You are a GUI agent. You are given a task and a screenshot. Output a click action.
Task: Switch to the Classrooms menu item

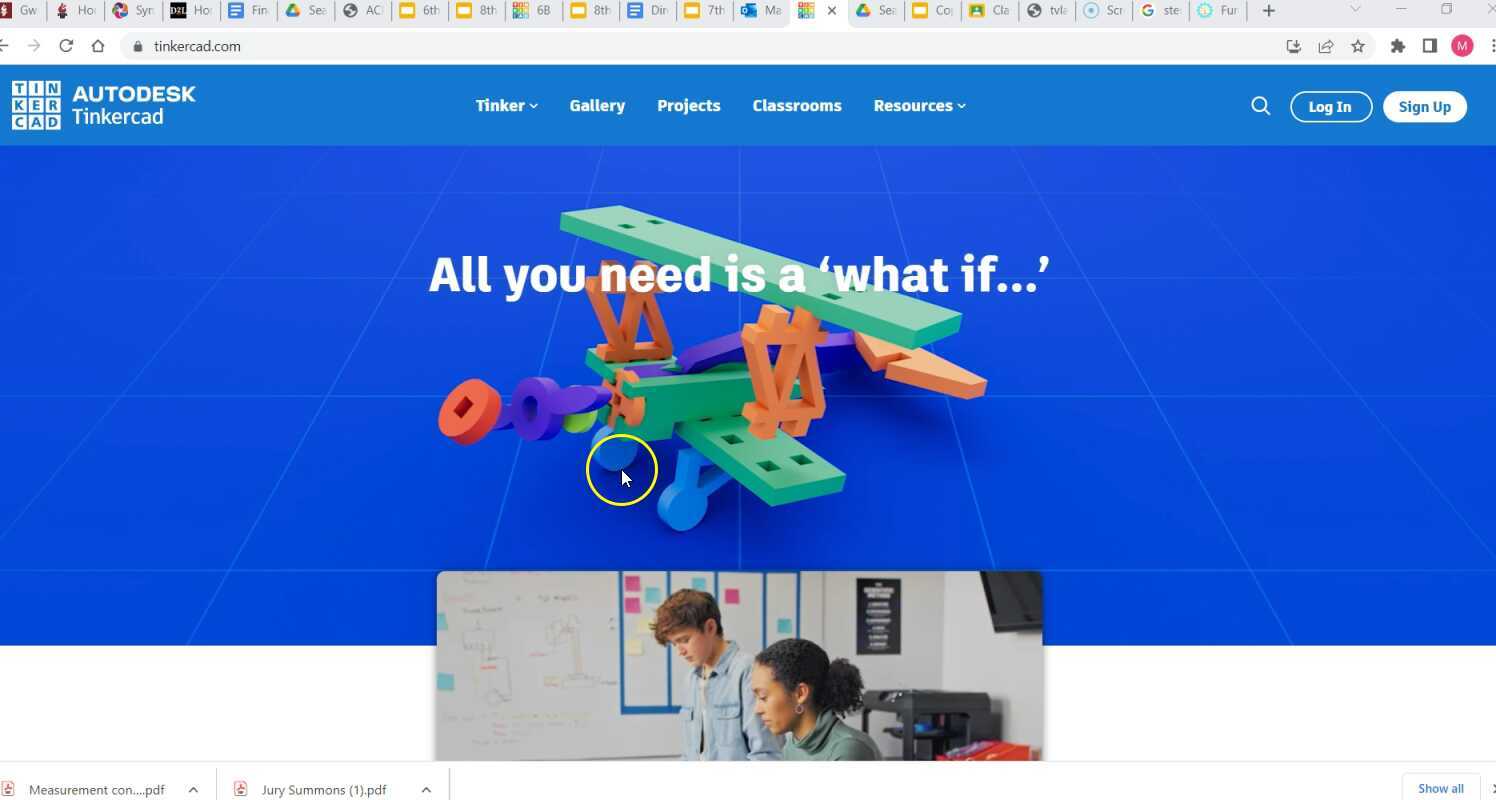[x=797, y=105]
